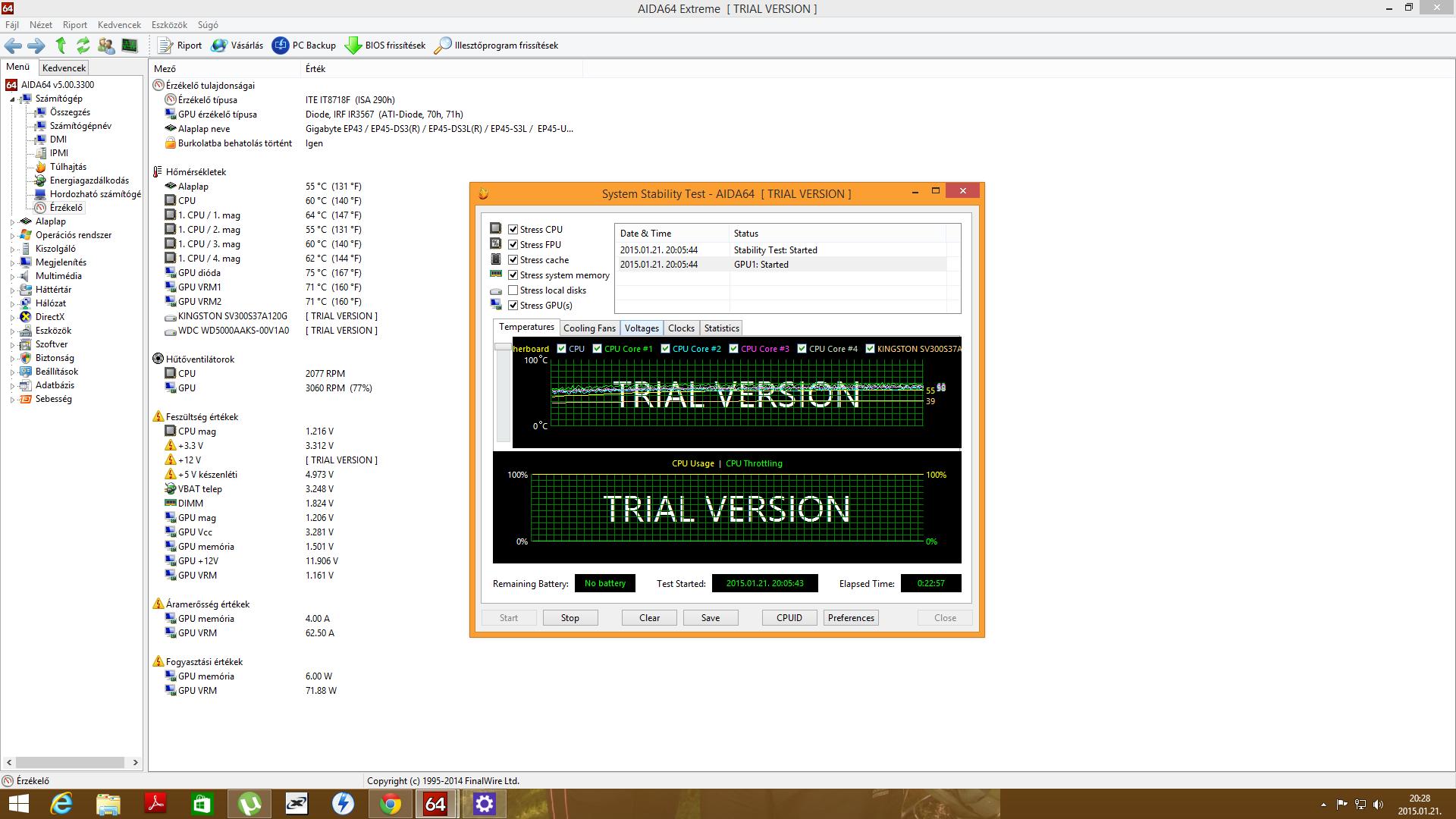1456x819 pixels.
Task: Switch to Voltages tab
Action: [642, 328]
